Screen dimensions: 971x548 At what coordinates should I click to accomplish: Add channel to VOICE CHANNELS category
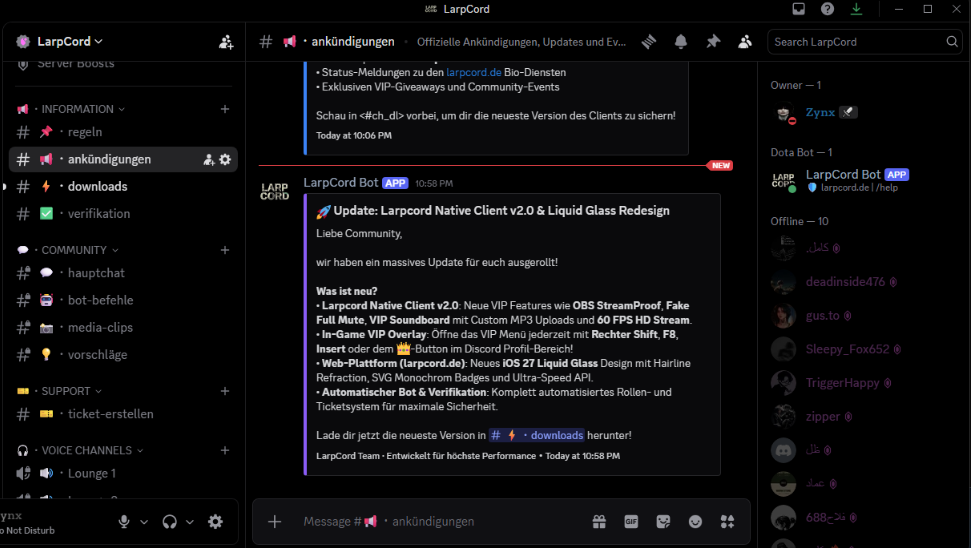coord(225,450)
